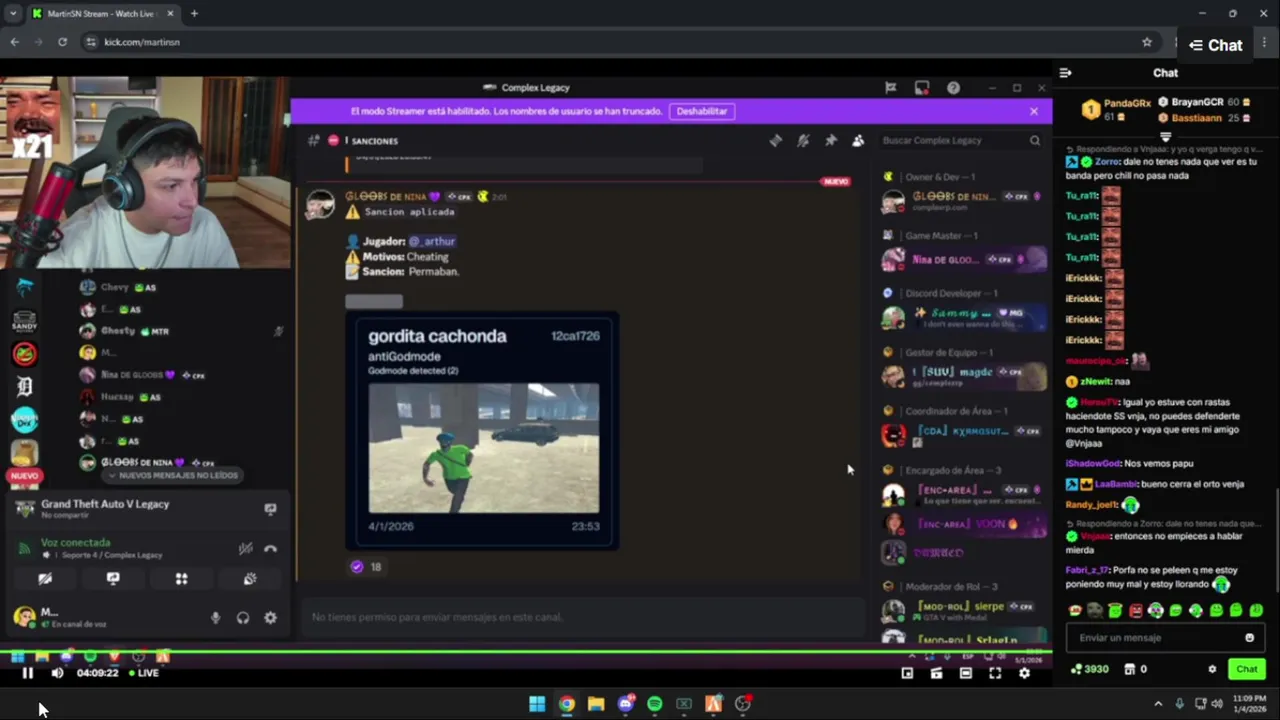Open the antiGodmode screenshot embed image
Viewport: 1280px width, 720px height.
coord(484,448)
